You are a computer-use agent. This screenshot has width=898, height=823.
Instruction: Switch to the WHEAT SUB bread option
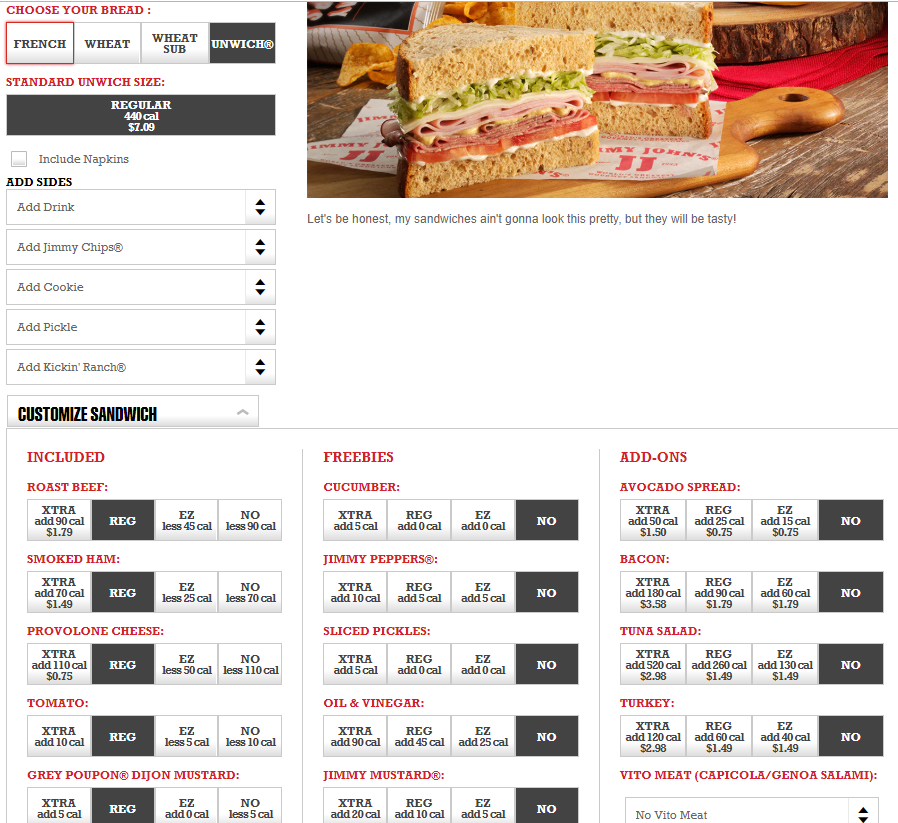point(173,43)
